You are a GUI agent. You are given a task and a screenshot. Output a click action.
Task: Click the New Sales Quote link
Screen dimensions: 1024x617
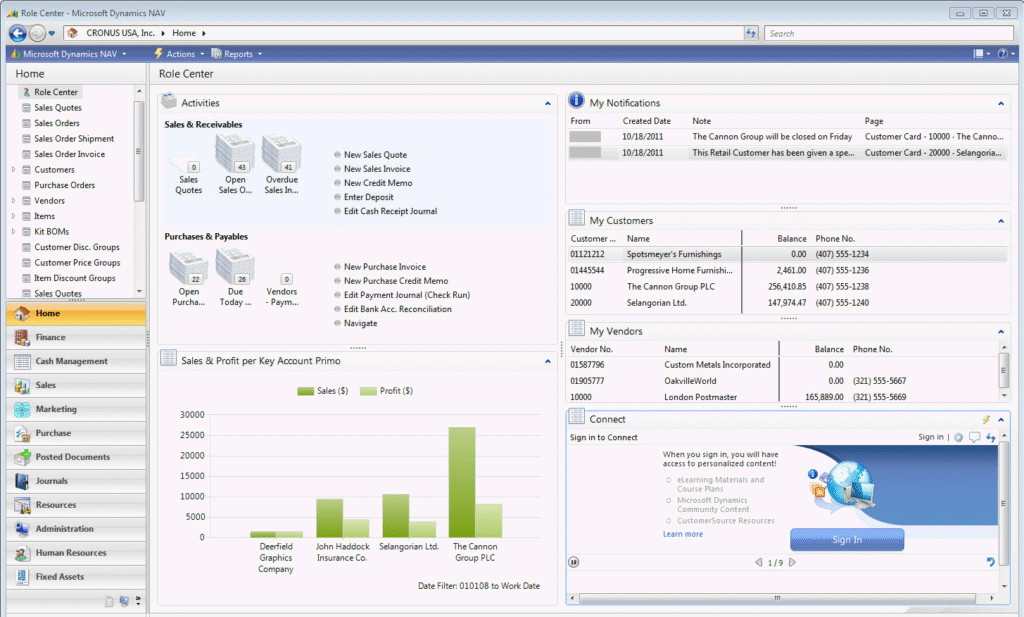(x=376, y=155)
